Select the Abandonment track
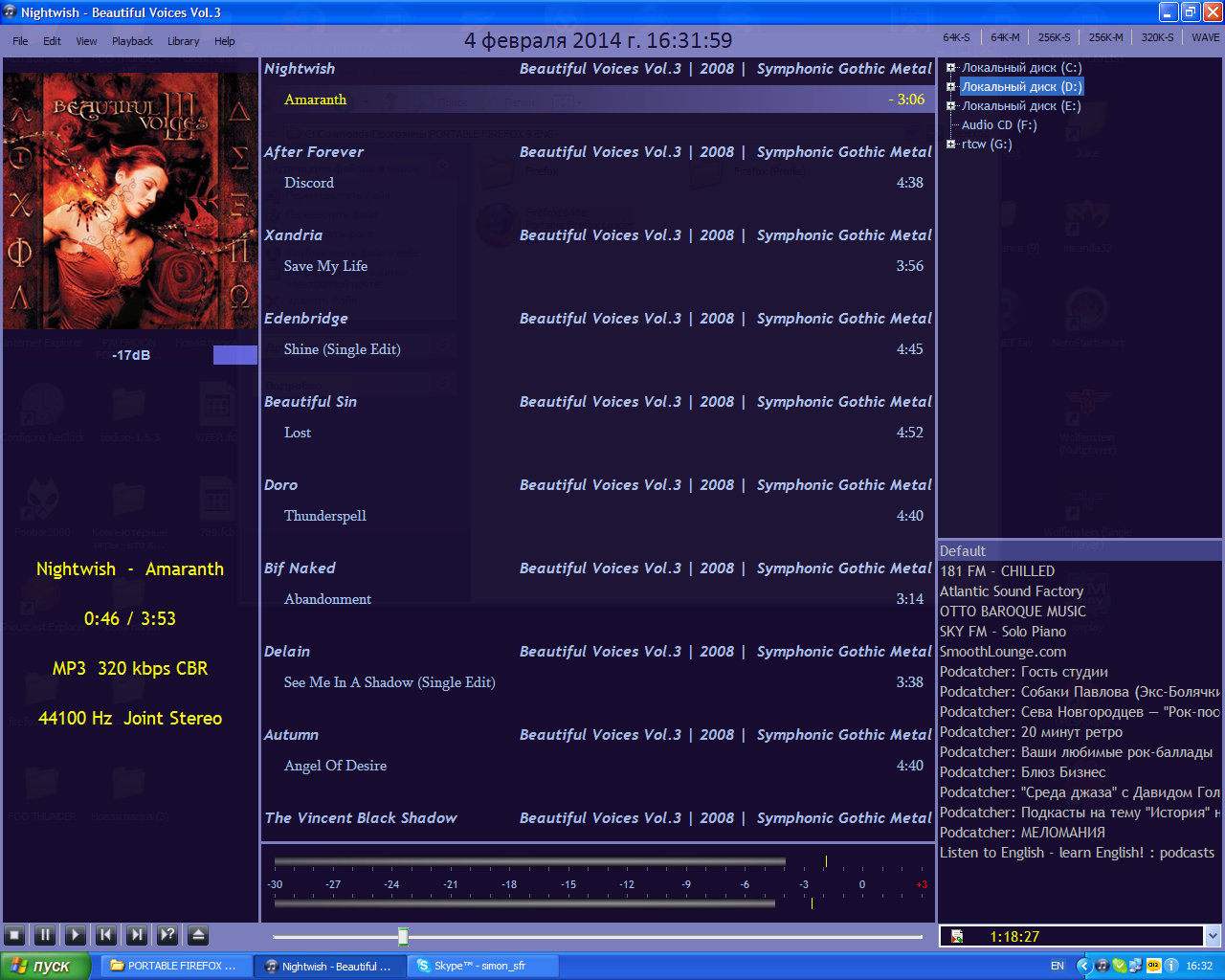 coord(598,599)
